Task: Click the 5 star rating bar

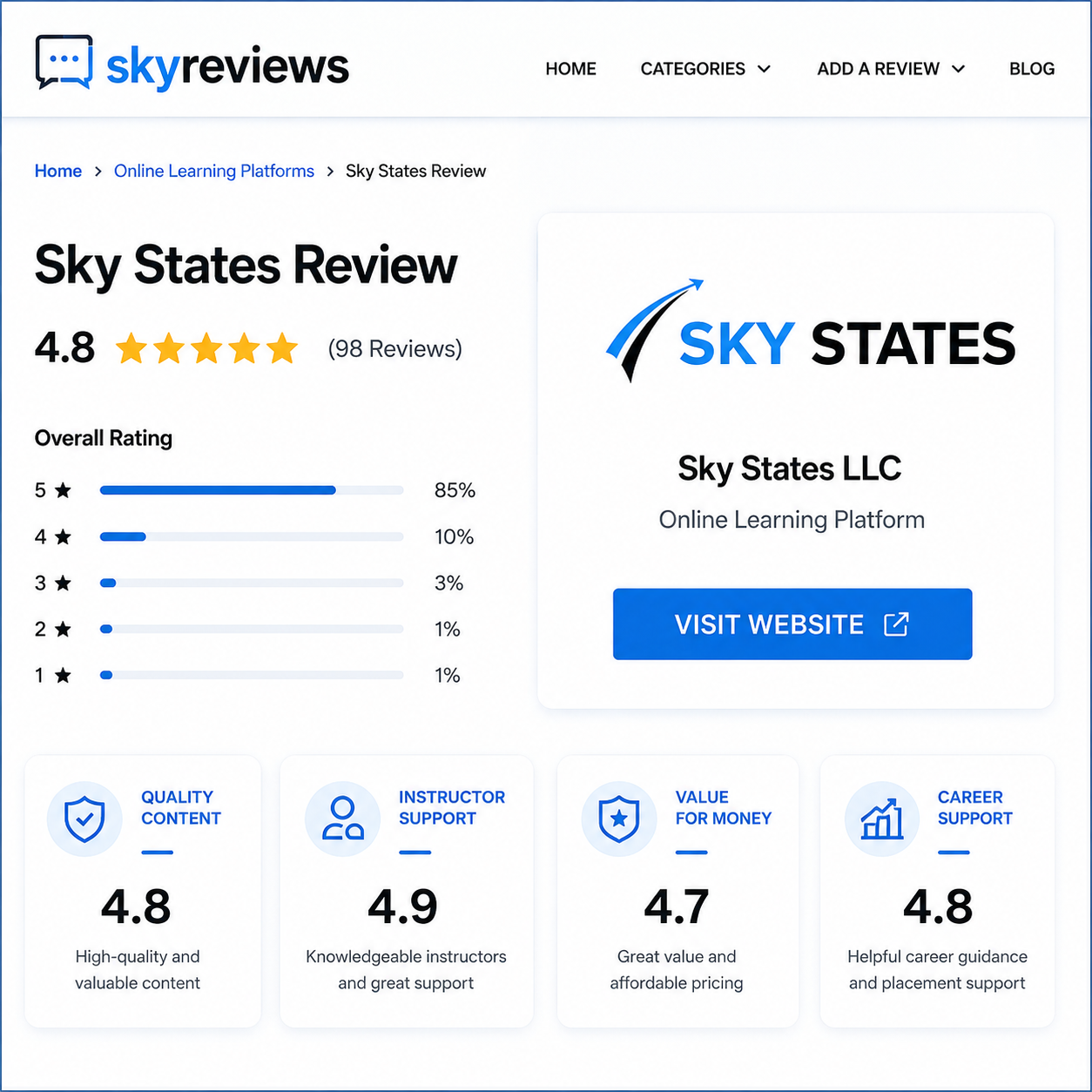Action: [252, 490]
